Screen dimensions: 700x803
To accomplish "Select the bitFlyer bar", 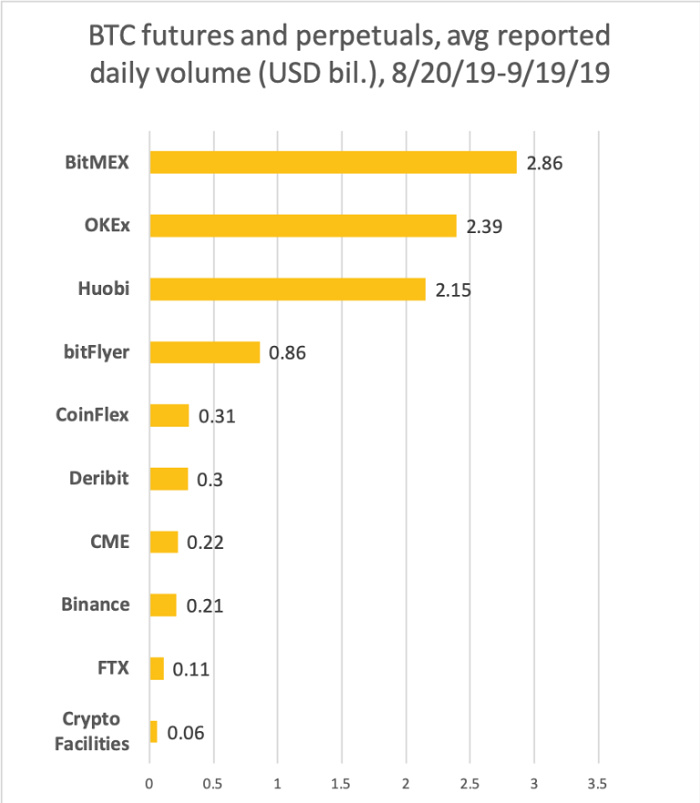I will [205, 352].
